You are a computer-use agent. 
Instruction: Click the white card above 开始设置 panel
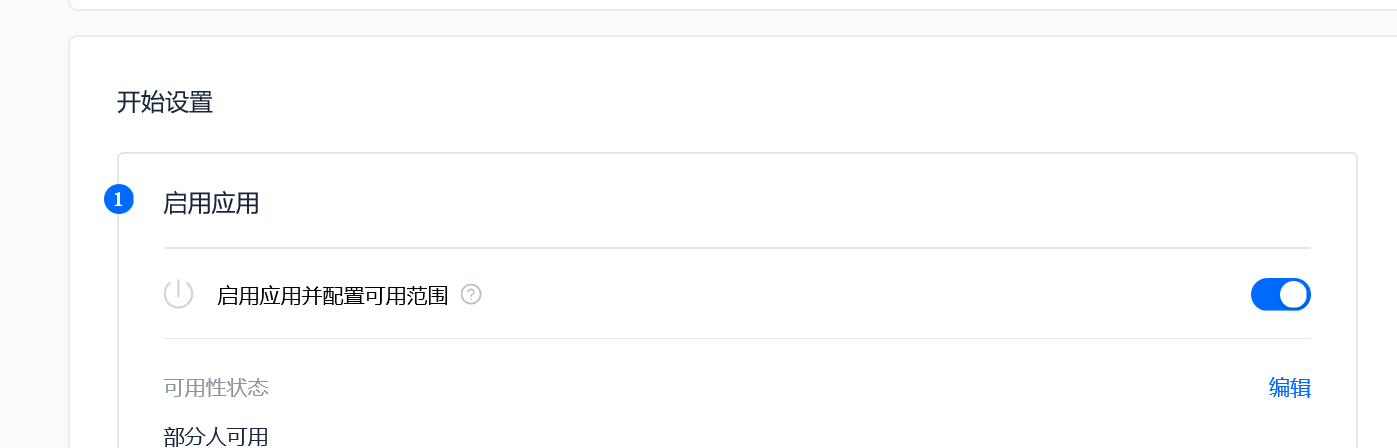(x=700, y=4)
